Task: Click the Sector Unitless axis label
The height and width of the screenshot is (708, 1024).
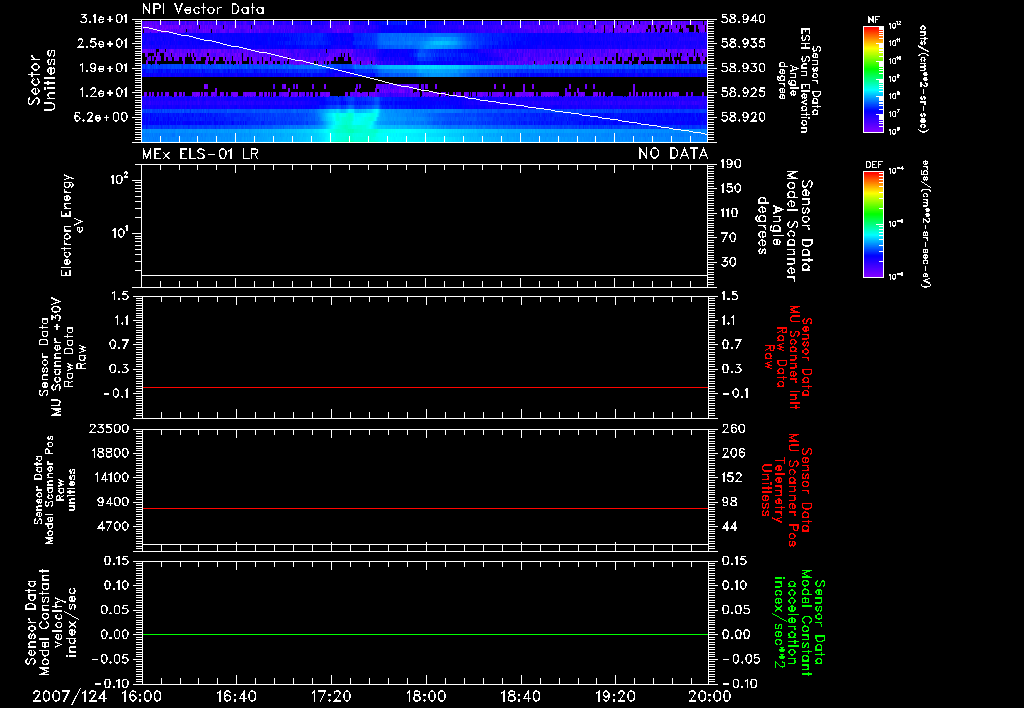Action: click(x=42, y=80)
